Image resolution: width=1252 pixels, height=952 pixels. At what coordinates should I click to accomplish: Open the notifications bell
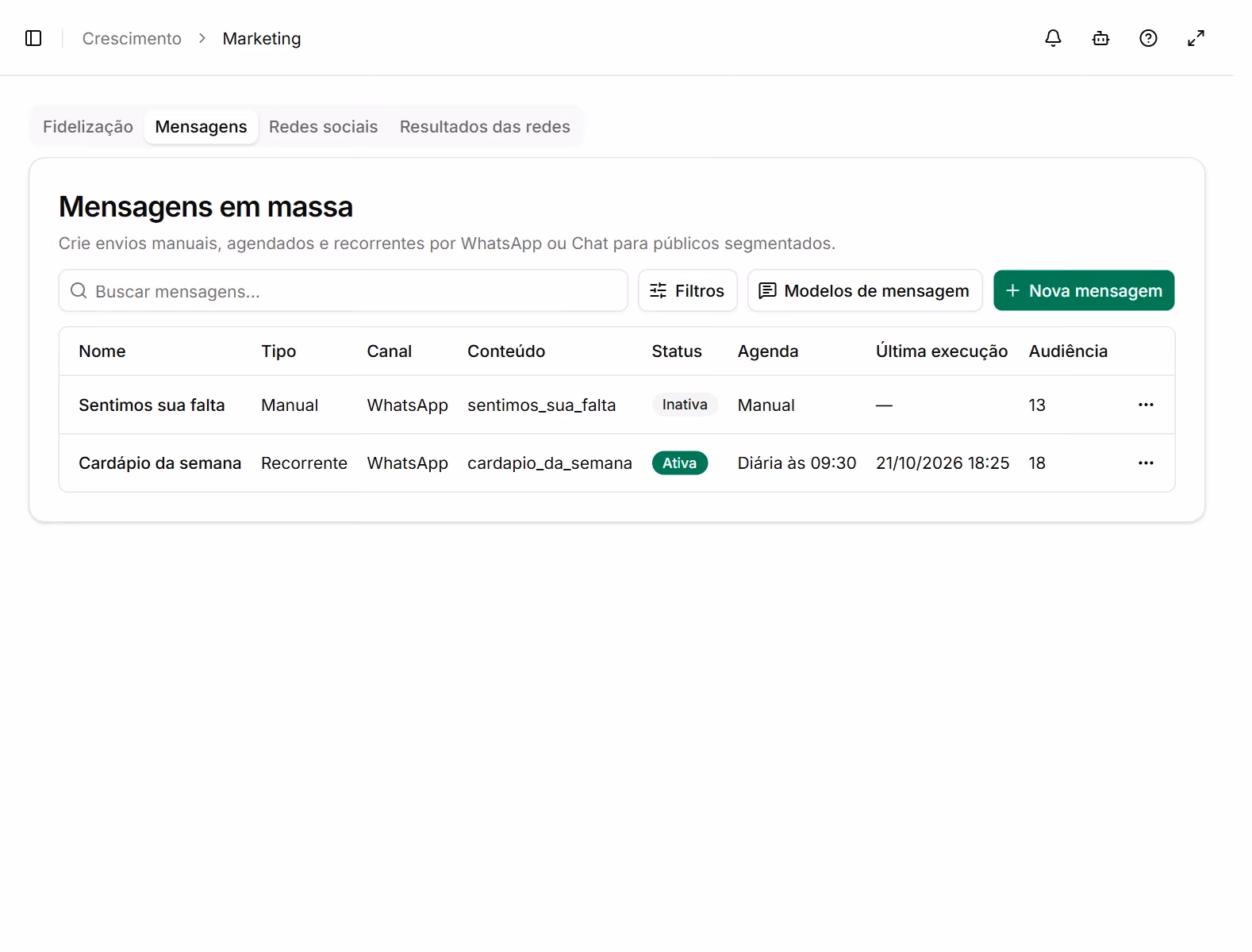point(1053,38)
